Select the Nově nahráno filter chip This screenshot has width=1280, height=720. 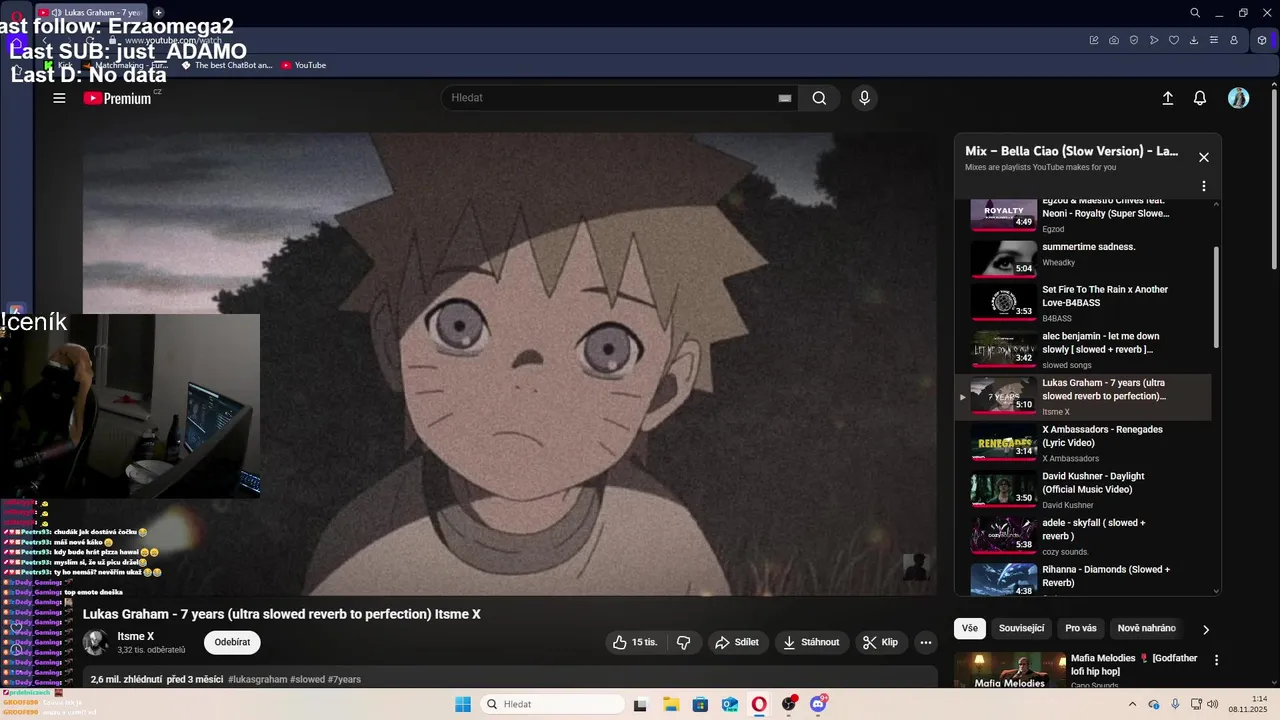click(x=1147, y=628)
